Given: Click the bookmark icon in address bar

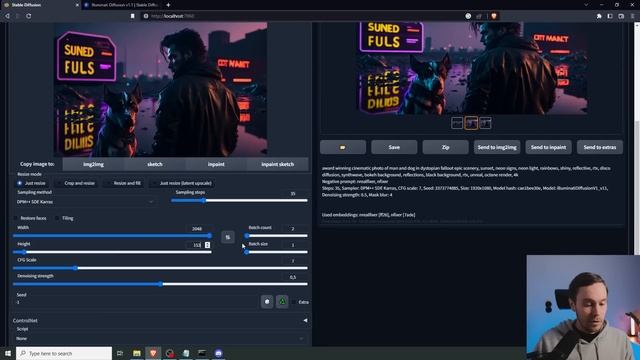Looking at the screenshot, I should tap(133, 16).
